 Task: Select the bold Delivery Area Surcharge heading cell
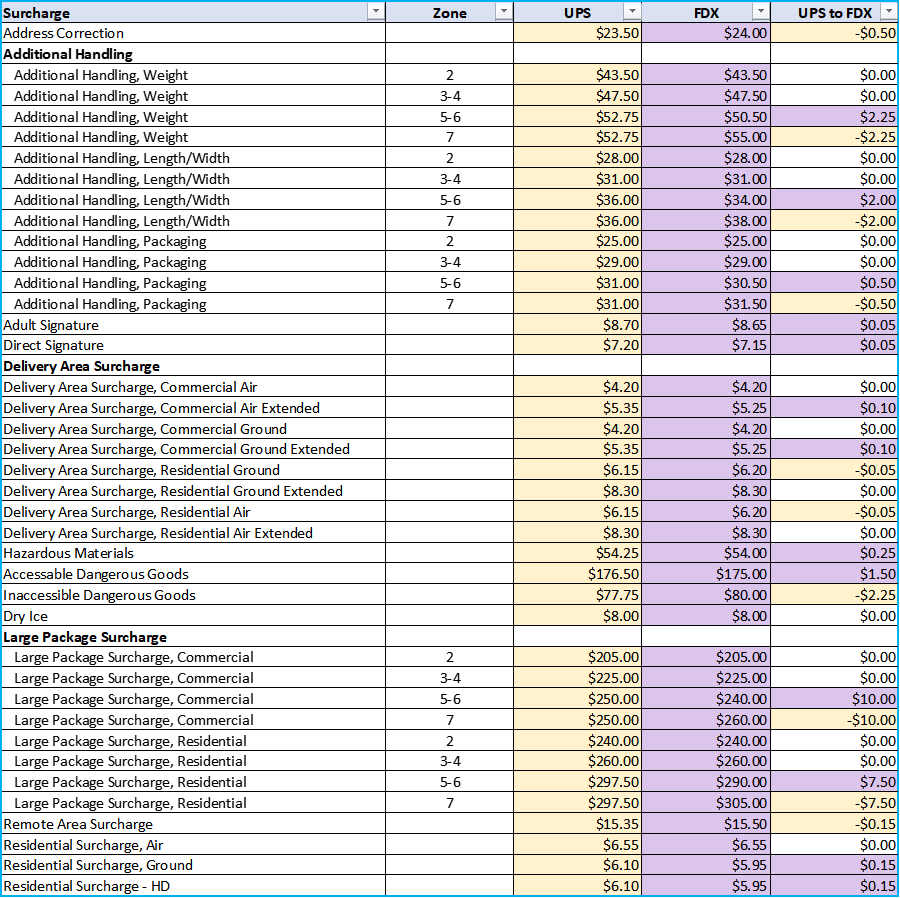(193, 366)
